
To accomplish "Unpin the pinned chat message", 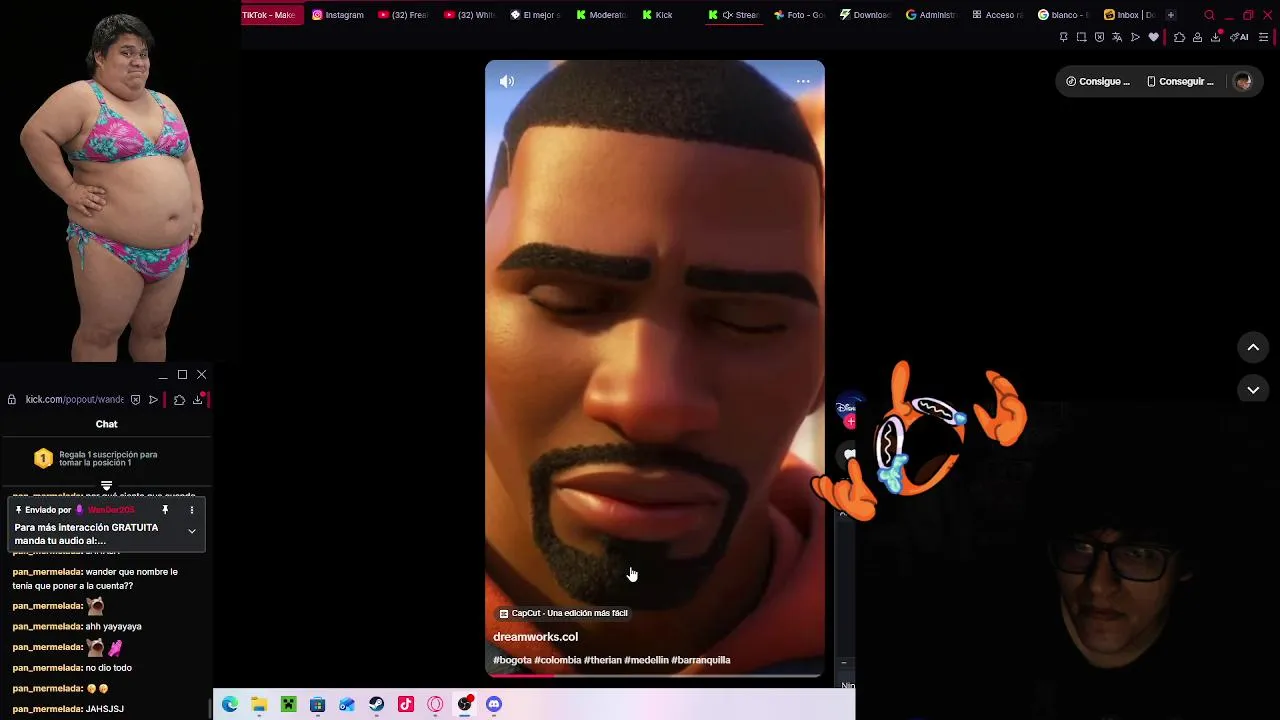I will [165, 510].
